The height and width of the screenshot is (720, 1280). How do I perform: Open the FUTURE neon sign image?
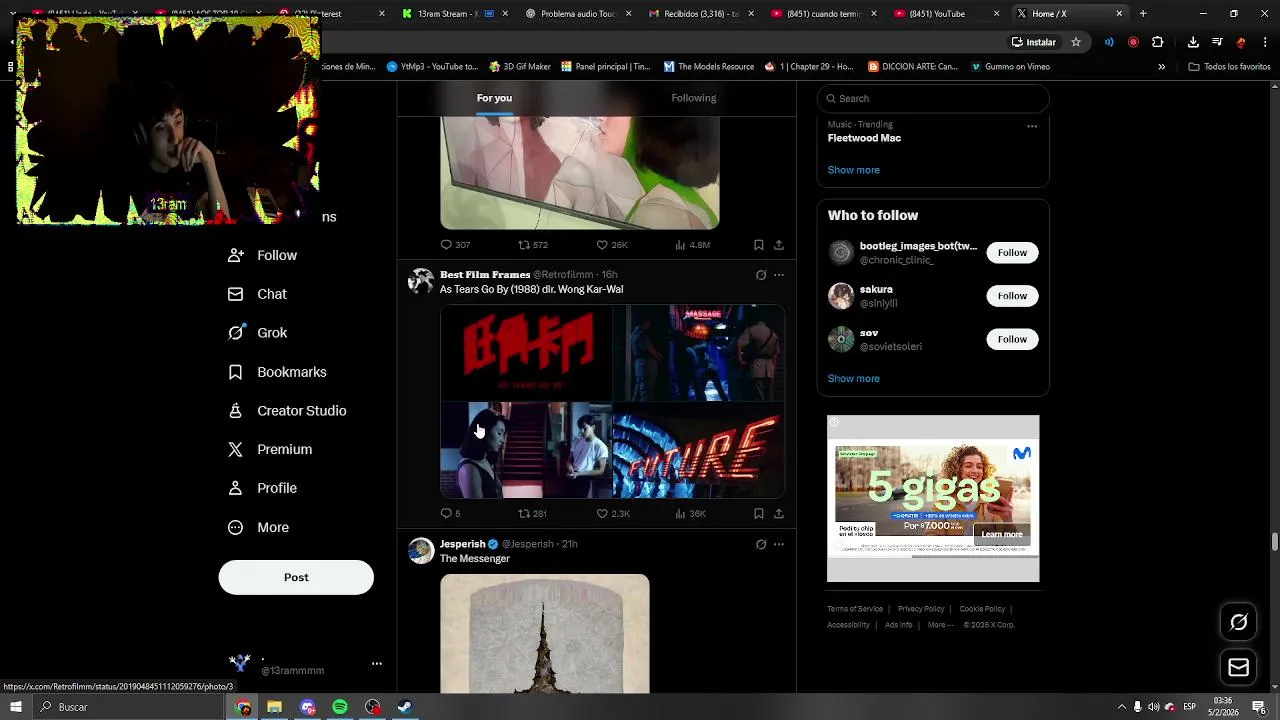click(x=699, y=450)
